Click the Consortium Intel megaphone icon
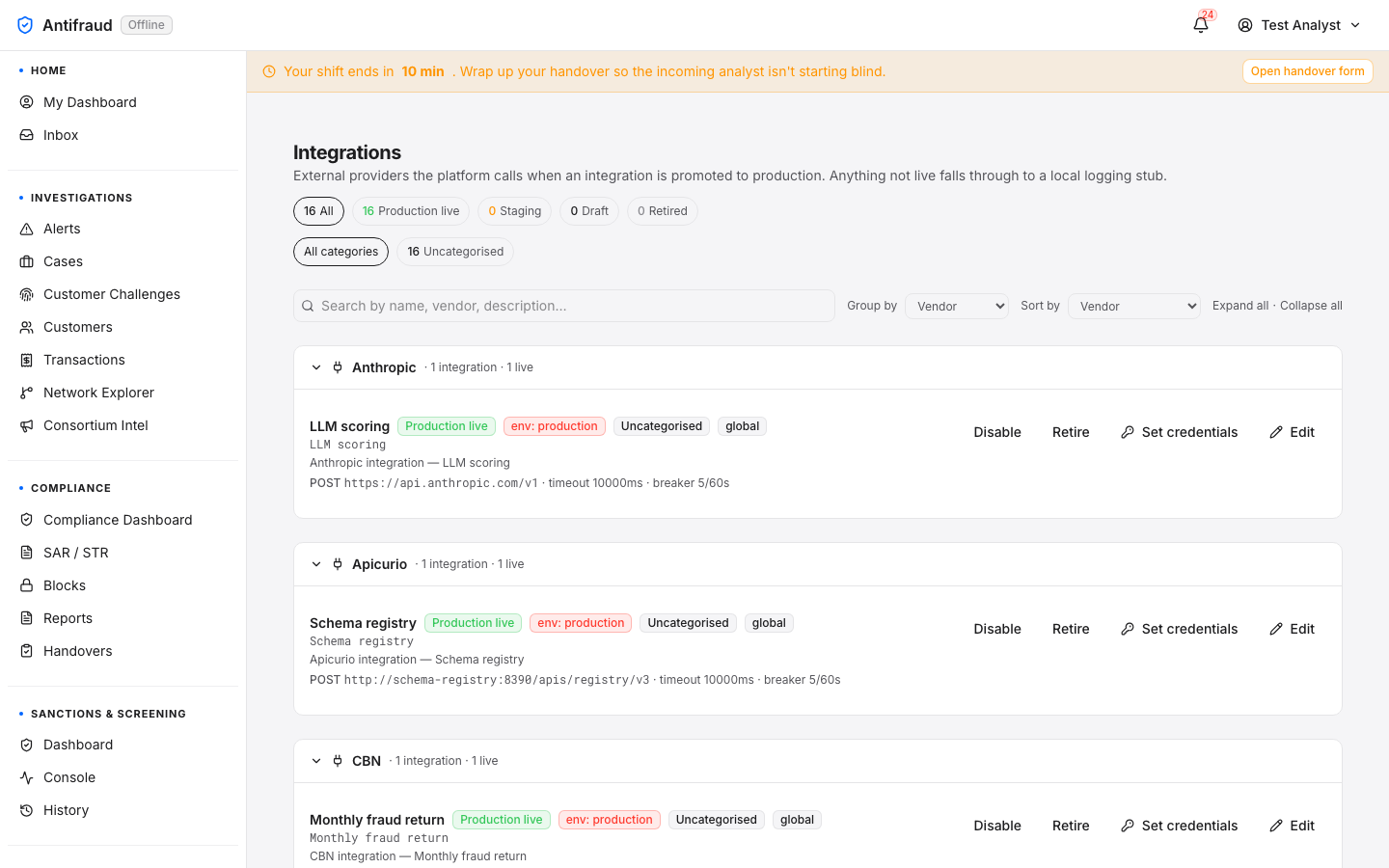Screen dimensions: 1389x868 (x=27, y=425)
